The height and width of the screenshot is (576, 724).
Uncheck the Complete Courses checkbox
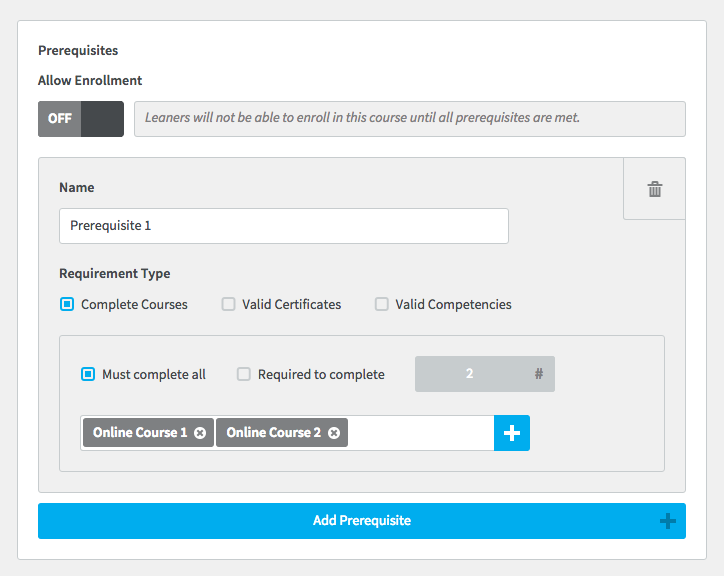(67, 304)
